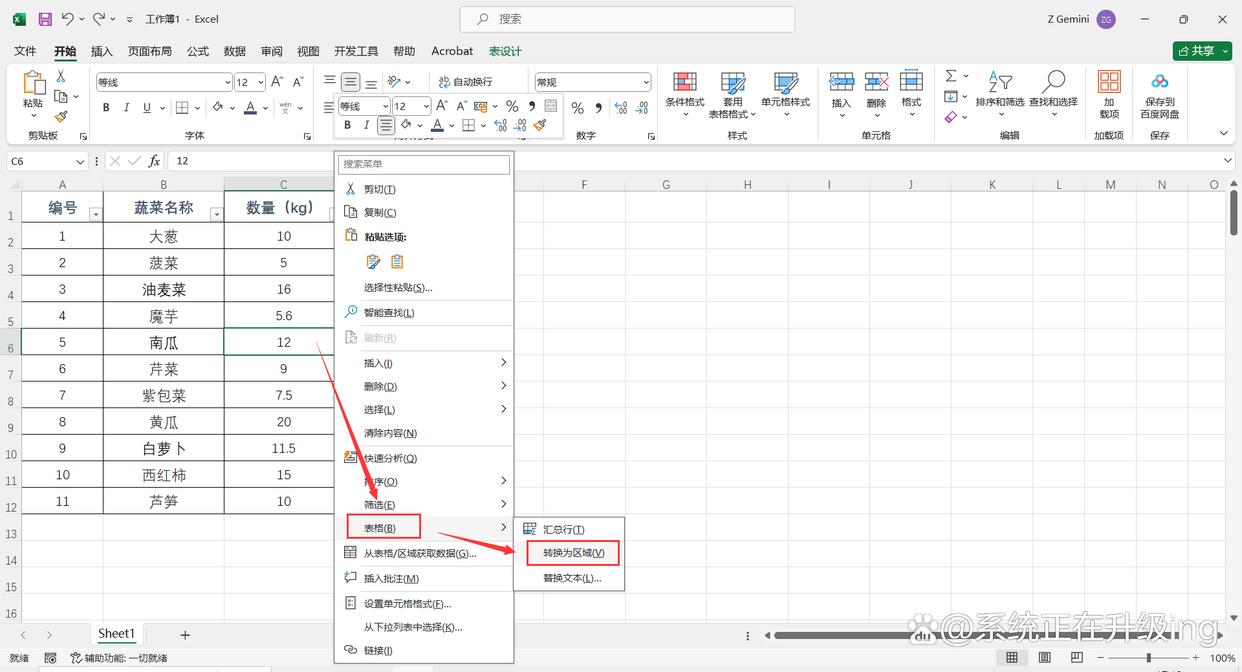
Task: Choose 转换为区域(V) in the submenu
Action: [573, 553]
